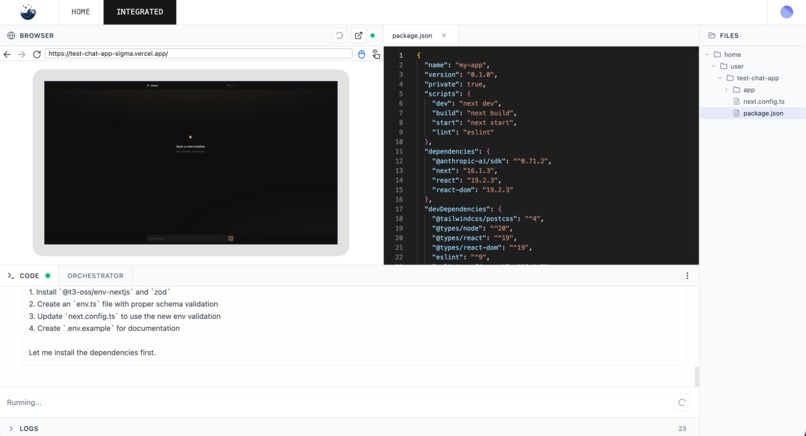The height and width of the screenshot is (436, 806).
Task: Select the home folder in the tree
Action: tap(732, 54)
